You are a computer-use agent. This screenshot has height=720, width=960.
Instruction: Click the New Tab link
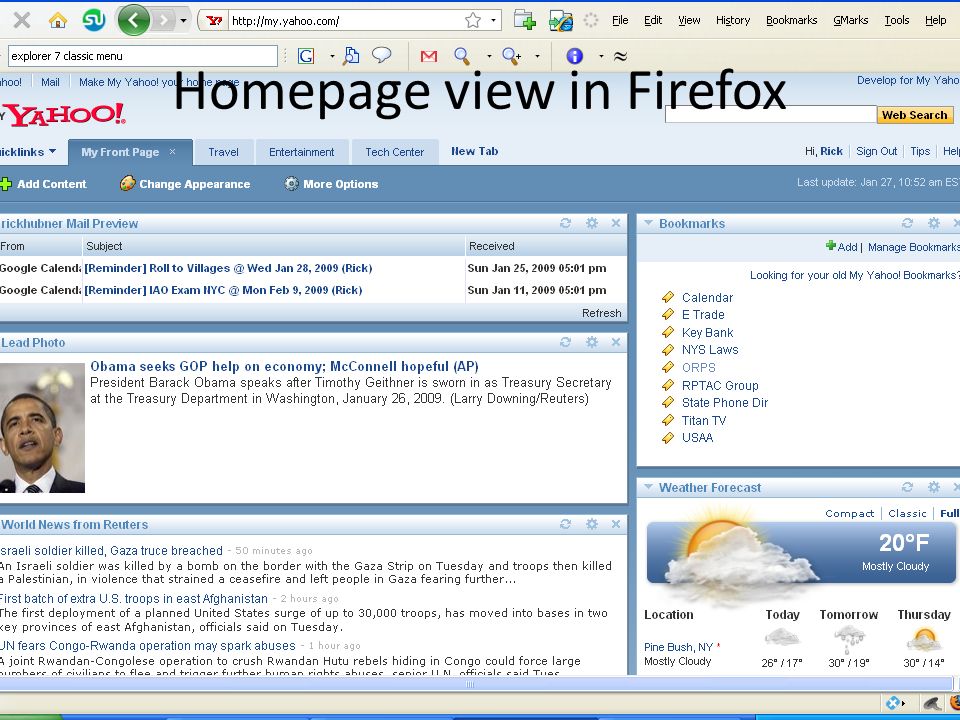coord(474,151)
